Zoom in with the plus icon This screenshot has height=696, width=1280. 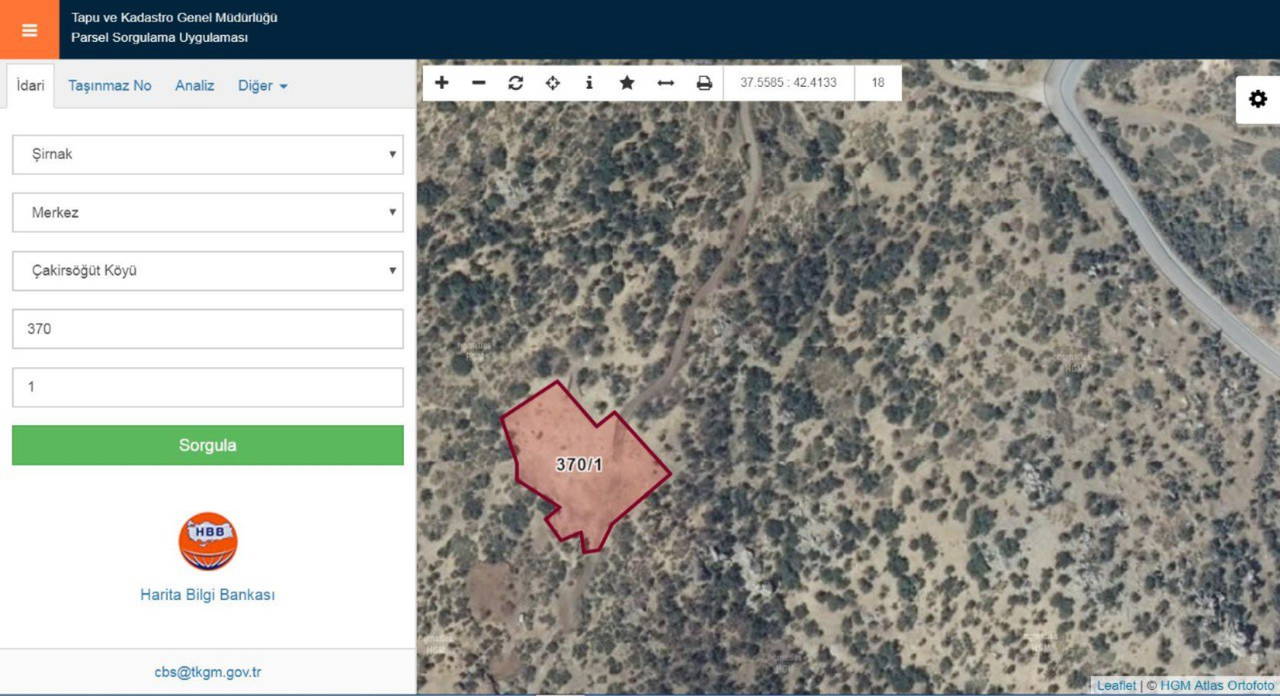pos(442,83)
